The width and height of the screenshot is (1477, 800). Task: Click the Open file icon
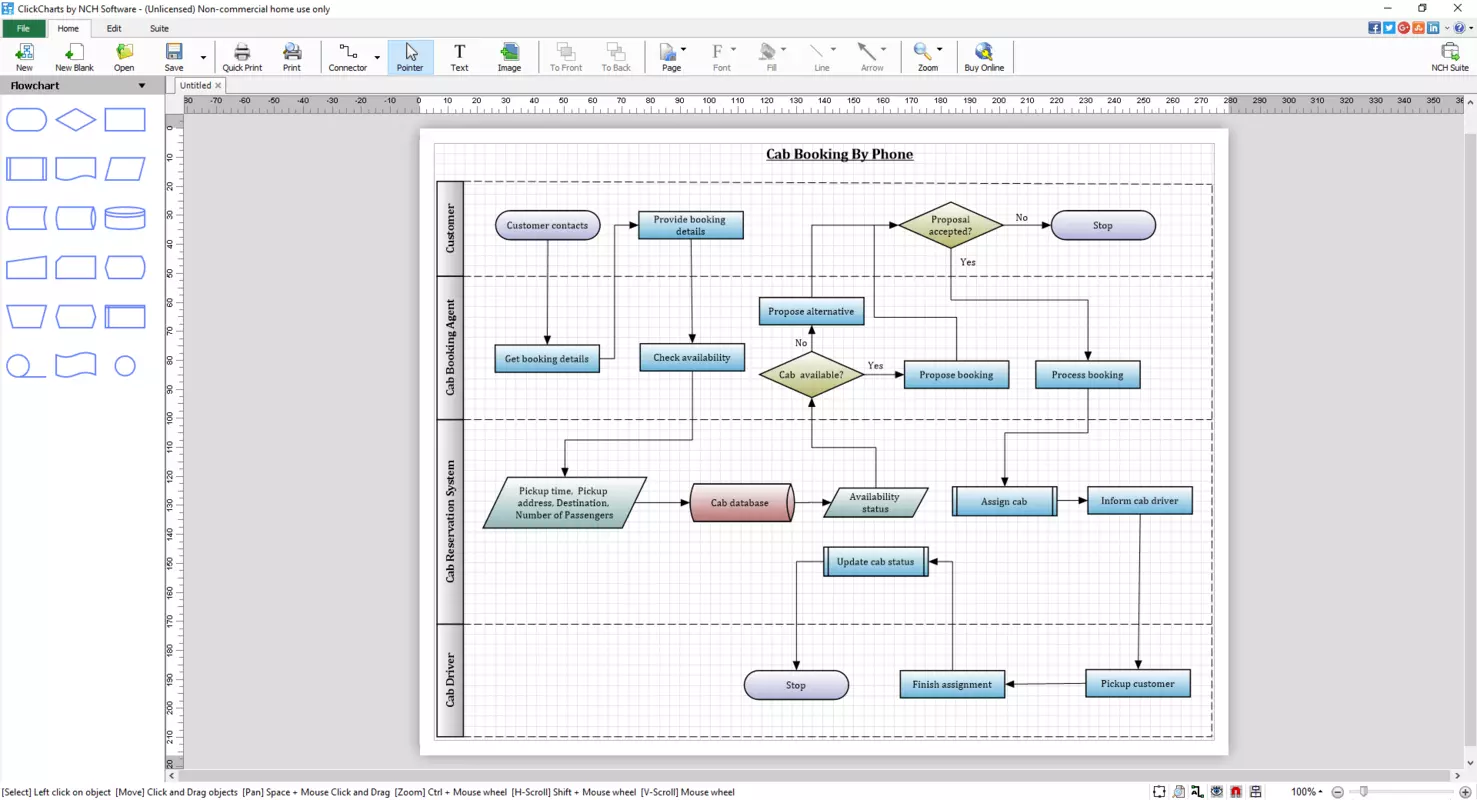[124, 57]
